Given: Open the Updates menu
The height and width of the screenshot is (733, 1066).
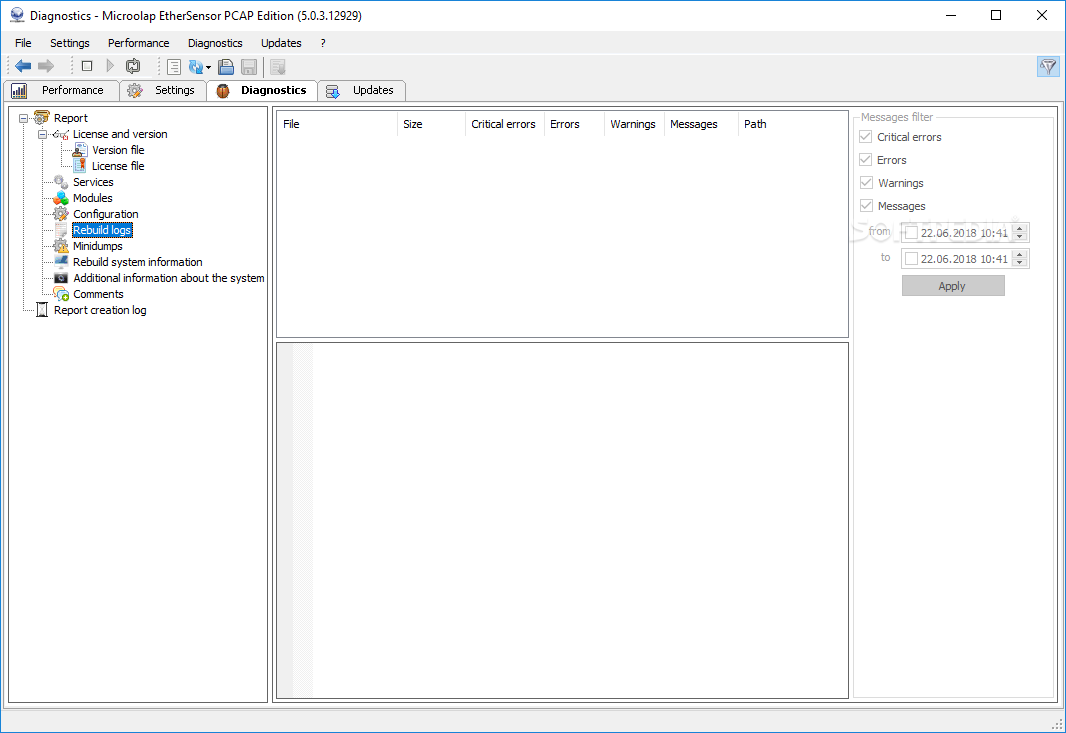Looking at the screenshot, I should point(281,43).
